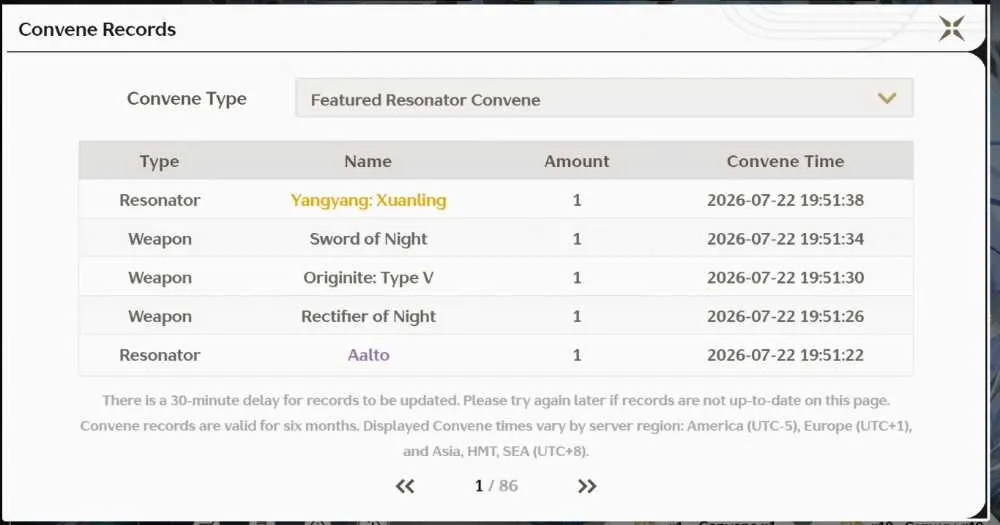Click the Convene Time column header
Screen dimensions: 1000x525
pos(785,161)
